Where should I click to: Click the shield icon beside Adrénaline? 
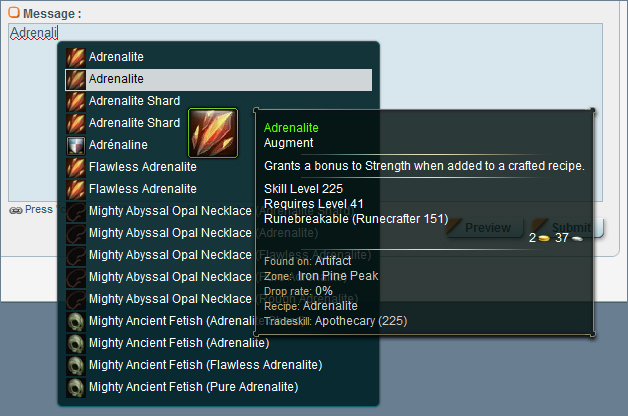pyautogui.click(x=76, y=145)
